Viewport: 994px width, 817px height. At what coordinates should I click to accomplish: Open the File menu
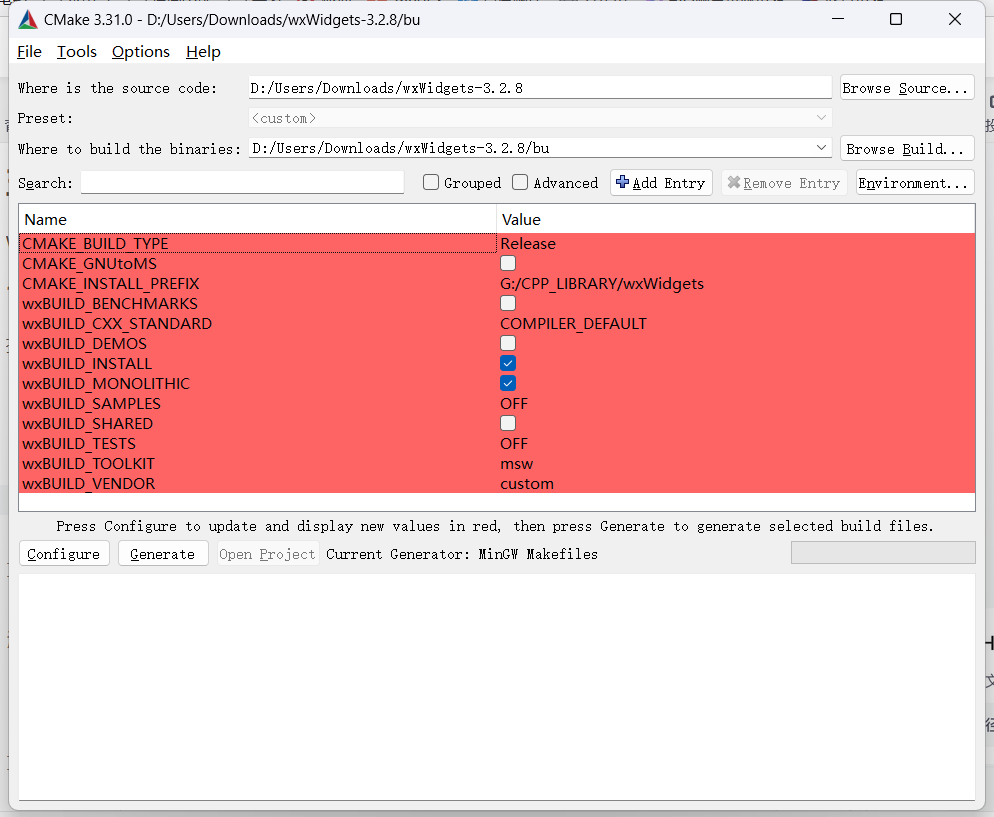[29, 51]
